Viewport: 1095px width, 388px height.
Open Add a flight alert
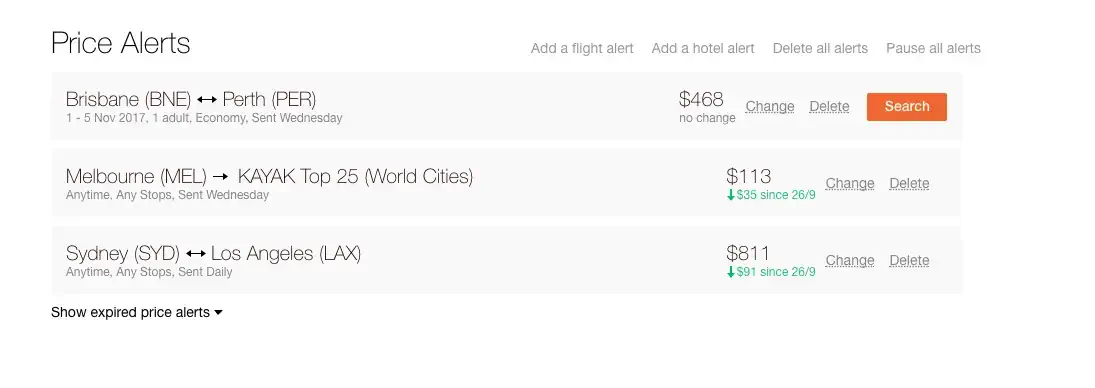point(582,48)
